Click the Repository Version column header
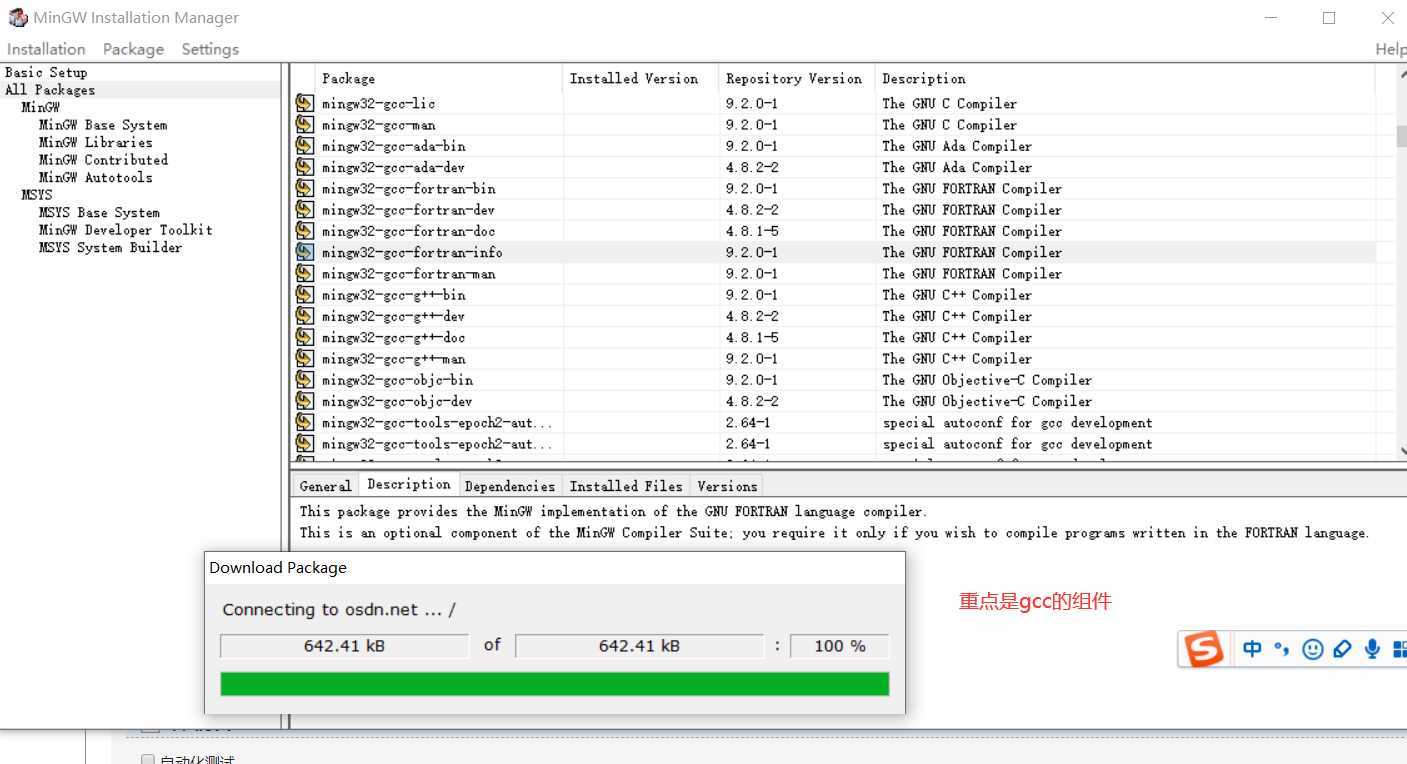The width and height of the screenshot is (1407, 764). click(796, 78)
